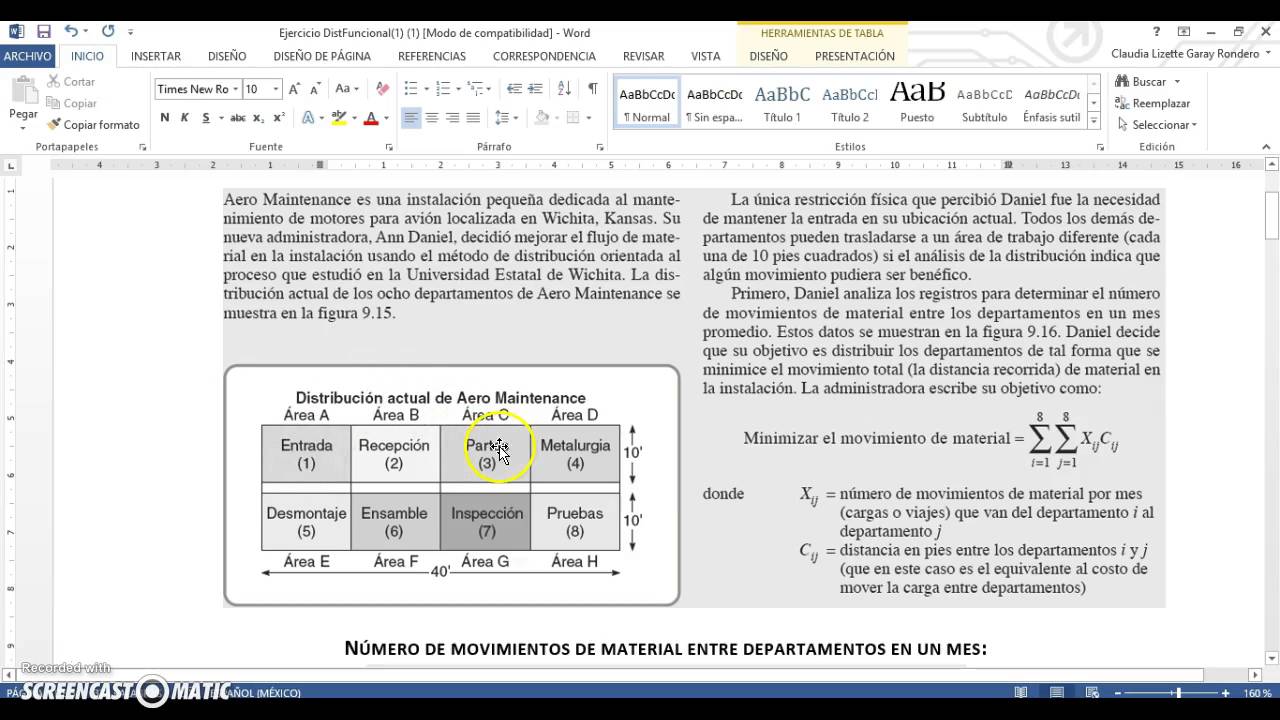Click the Save icon in quick access toolbar
The image size is (1280, 720).
[x=43, y=32]
